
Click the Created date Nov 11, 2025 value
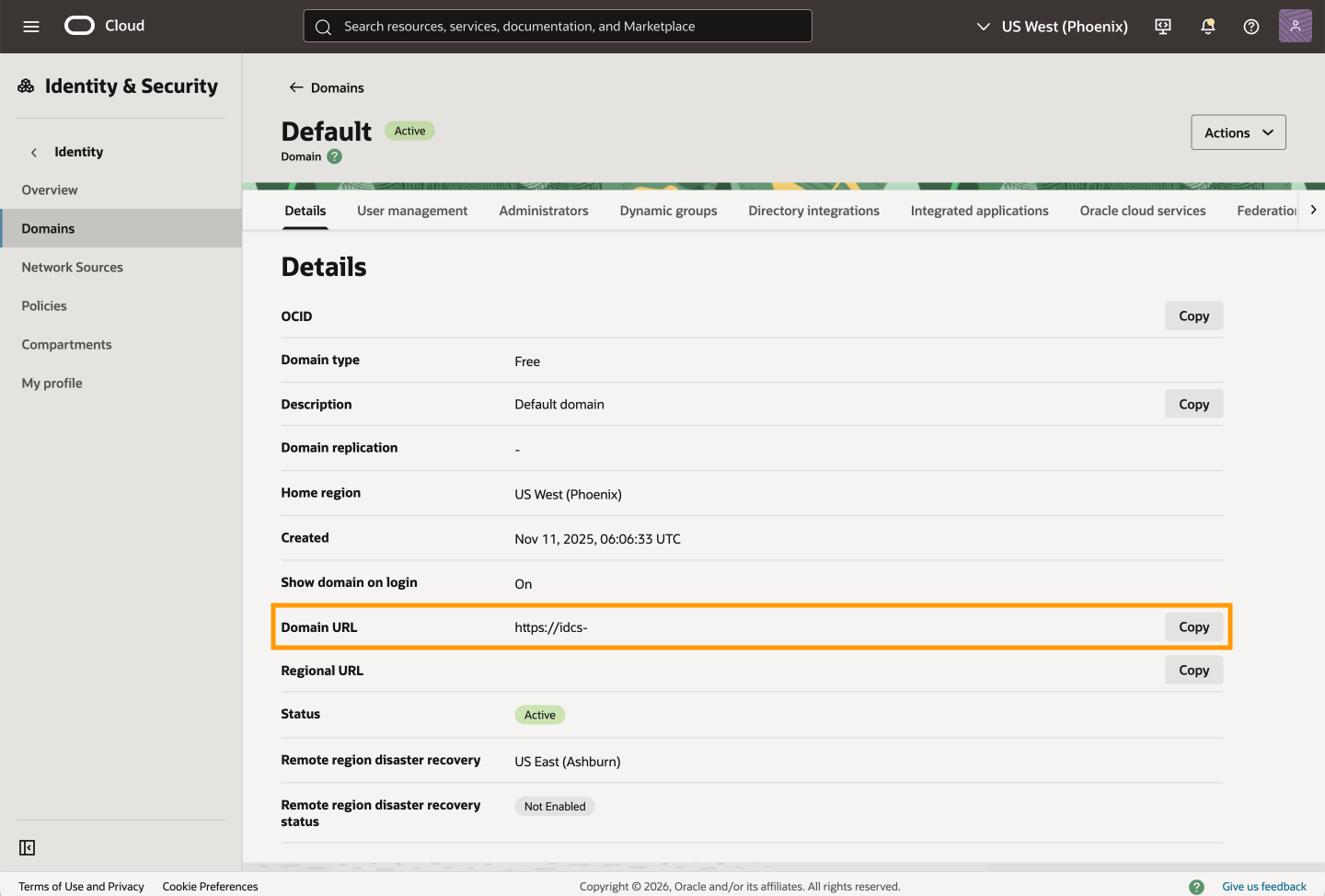pos(598,539)
